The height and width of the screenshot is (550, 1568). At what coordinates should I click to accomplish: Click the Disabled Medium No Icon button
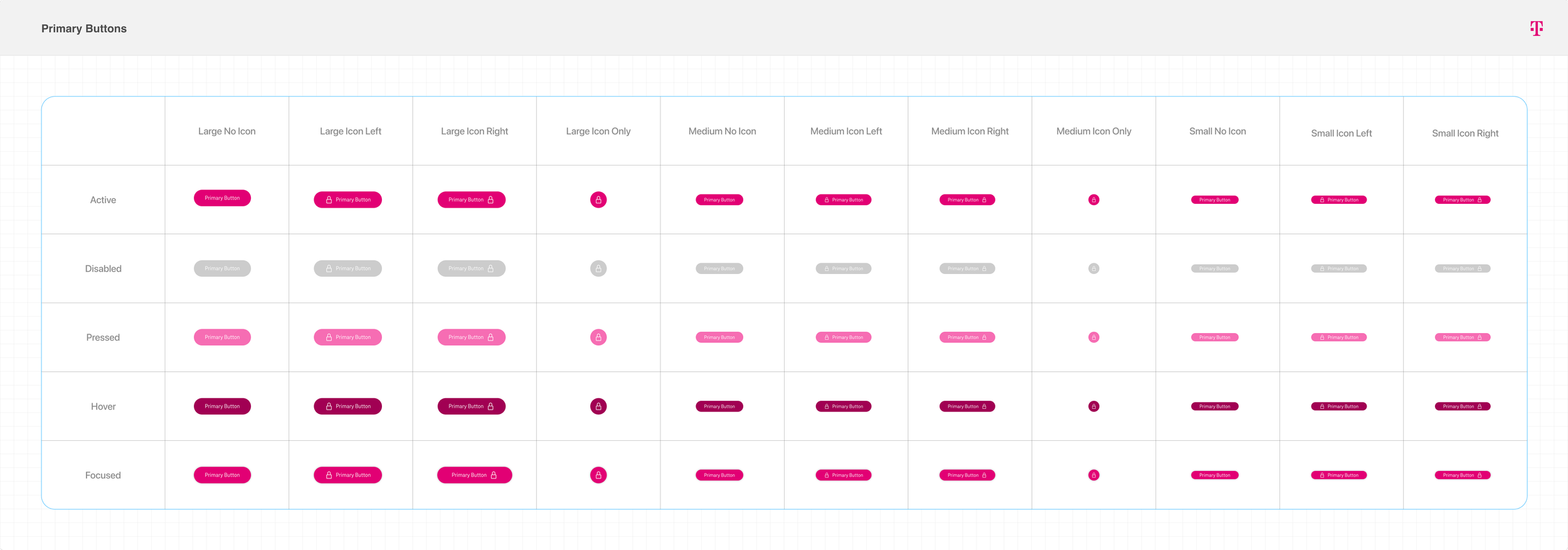tap(719, 268)
